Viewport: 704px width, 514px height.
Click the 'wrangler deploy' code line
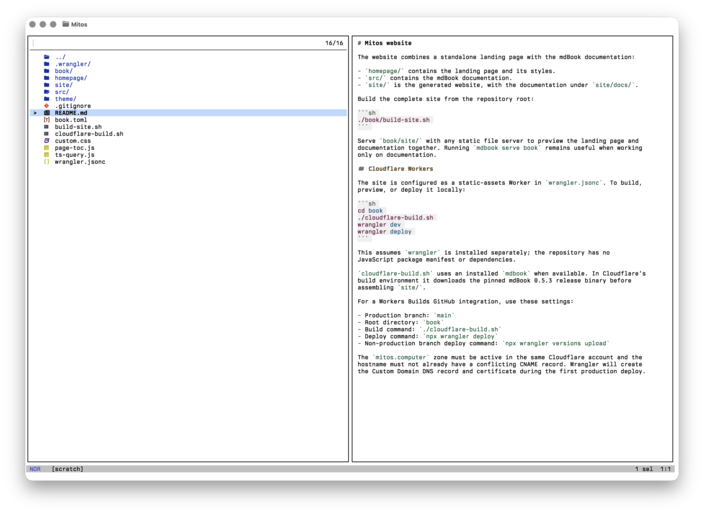(385, 232)
